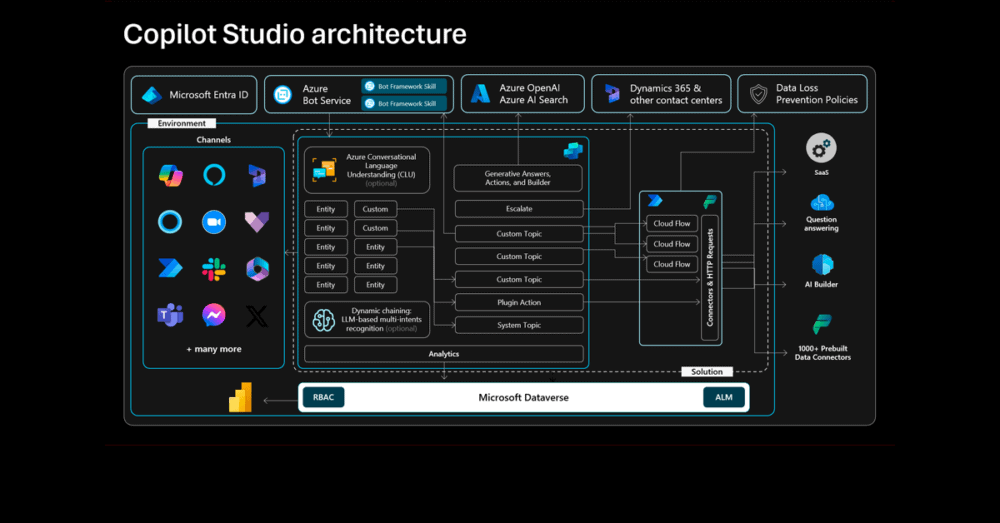This screenshot has width=1000, height=523.
Task: Click the SaaS gear icon
Action: click(x=821, y=149)
